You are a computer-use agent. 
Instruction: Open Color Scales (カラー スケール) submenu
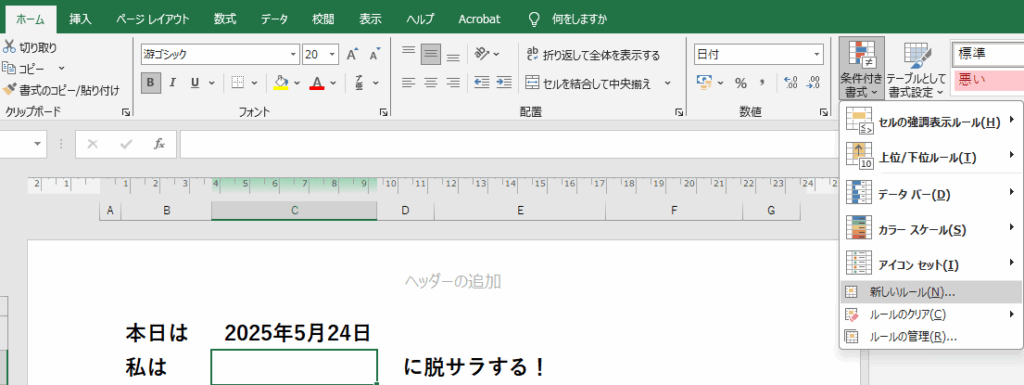(931, 229)
